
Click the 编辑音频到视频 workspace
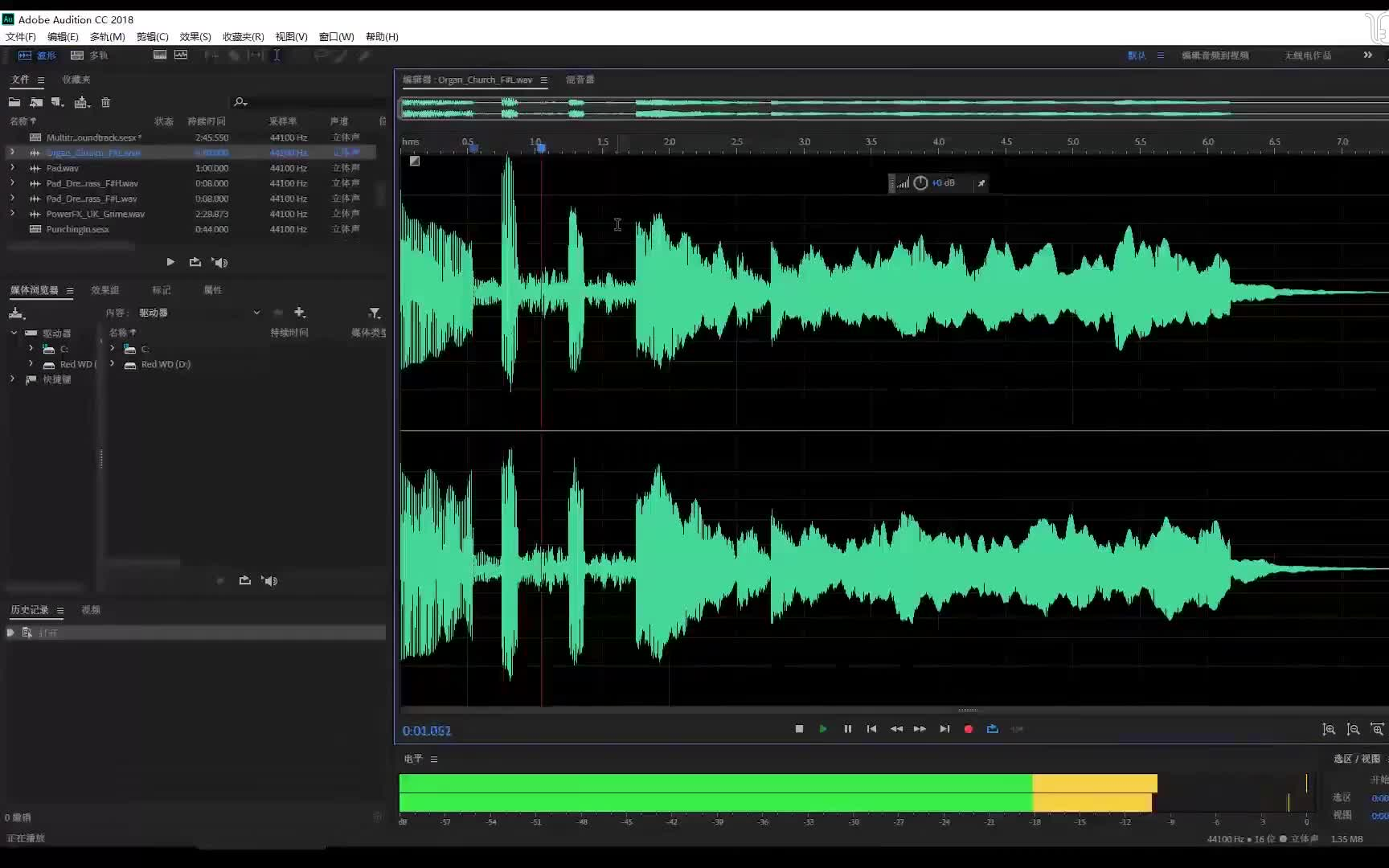pyautogui.click(x=1215, y=55)
